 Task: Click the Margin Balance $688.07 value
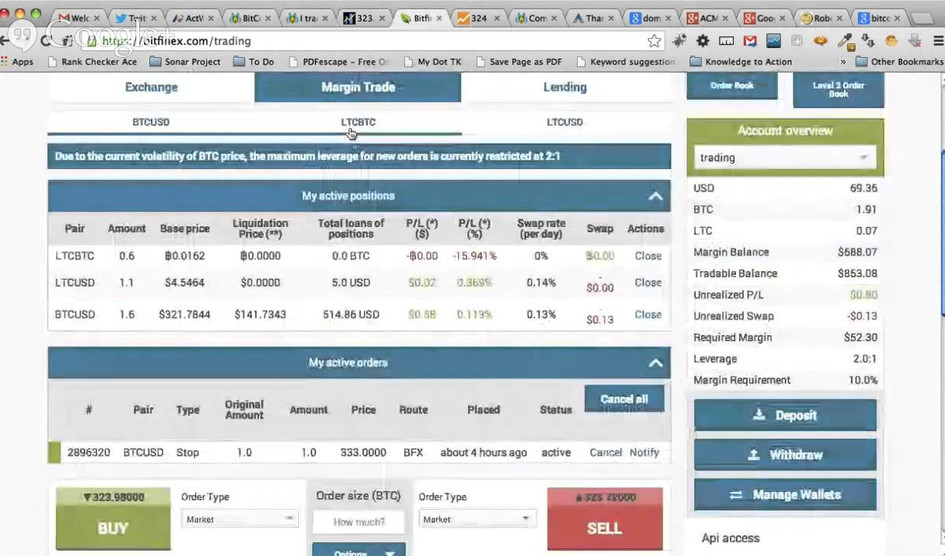click(857, 252)
